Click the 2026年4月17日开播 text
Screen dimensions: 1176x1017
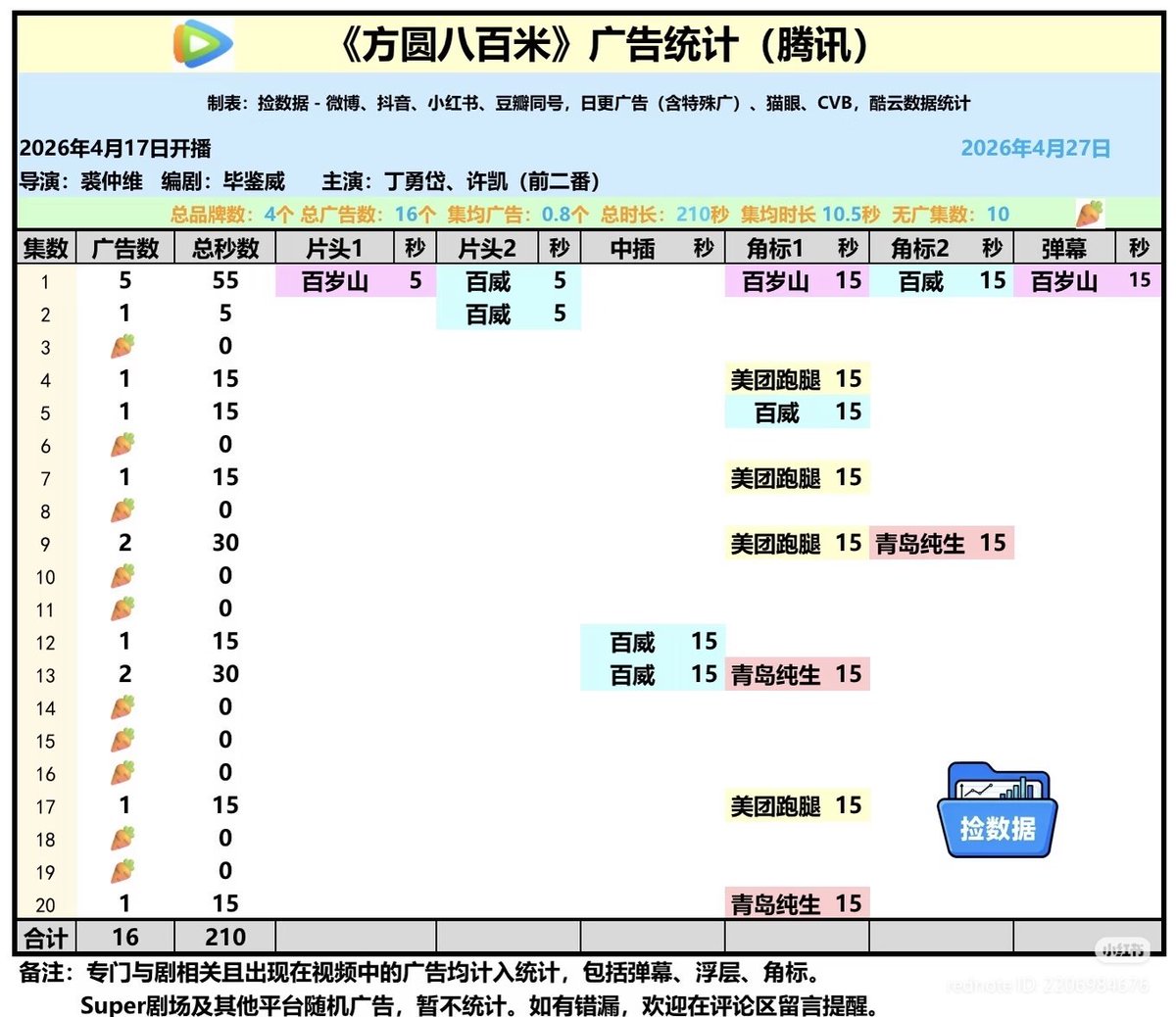116,148
